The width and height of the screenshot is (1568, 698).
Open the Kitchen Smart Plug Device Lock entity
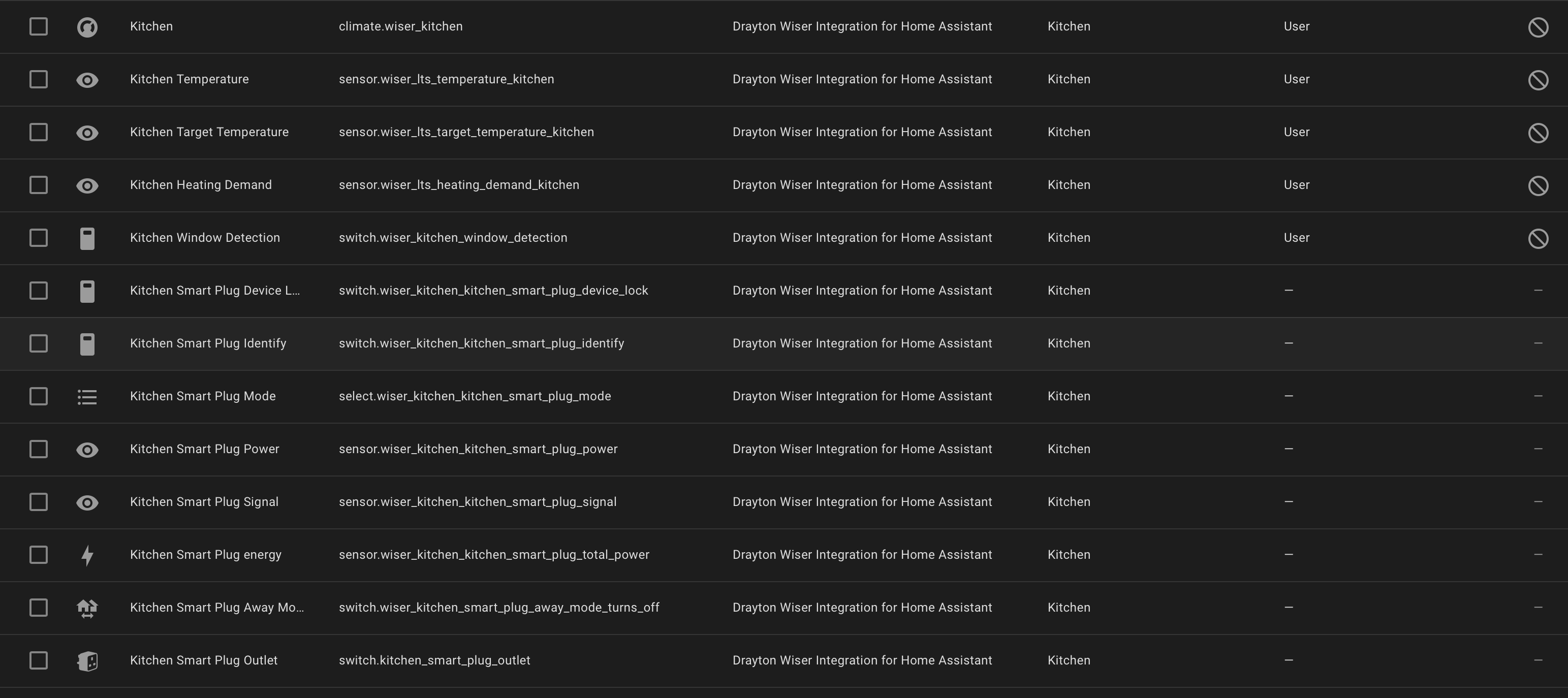point(214,291)
